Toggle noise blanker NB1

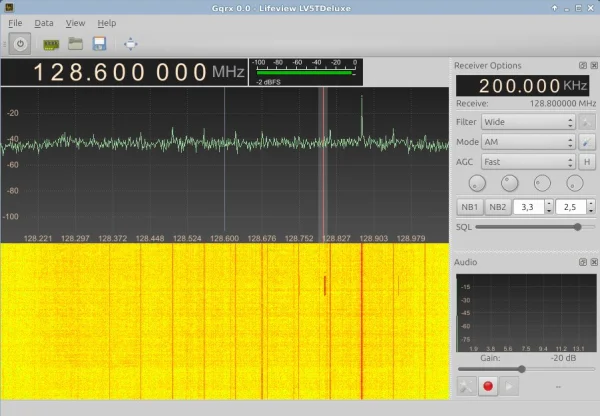click(468, 207)
